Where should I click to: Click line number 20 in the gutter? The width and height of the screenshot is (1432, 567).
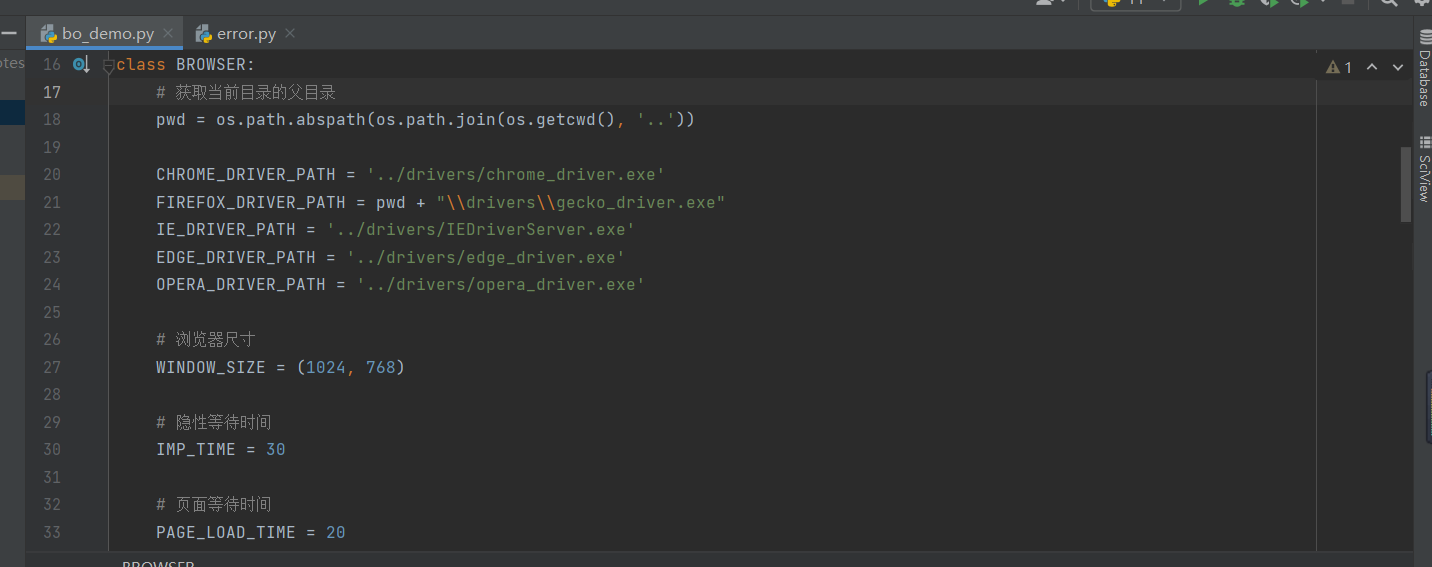click(51, 175)
